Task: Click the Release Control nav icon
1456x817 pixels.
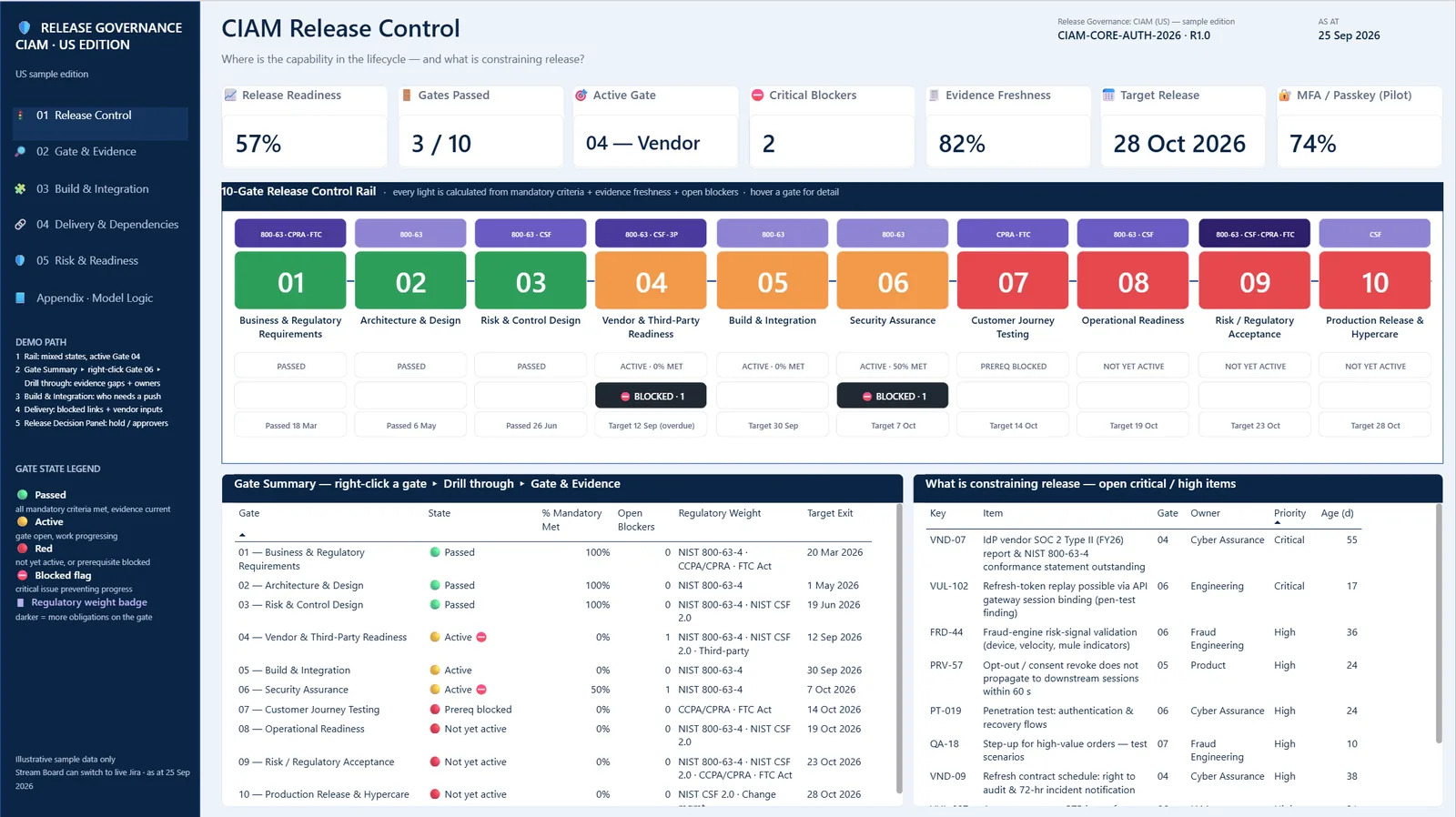Action: coord(20,116)
